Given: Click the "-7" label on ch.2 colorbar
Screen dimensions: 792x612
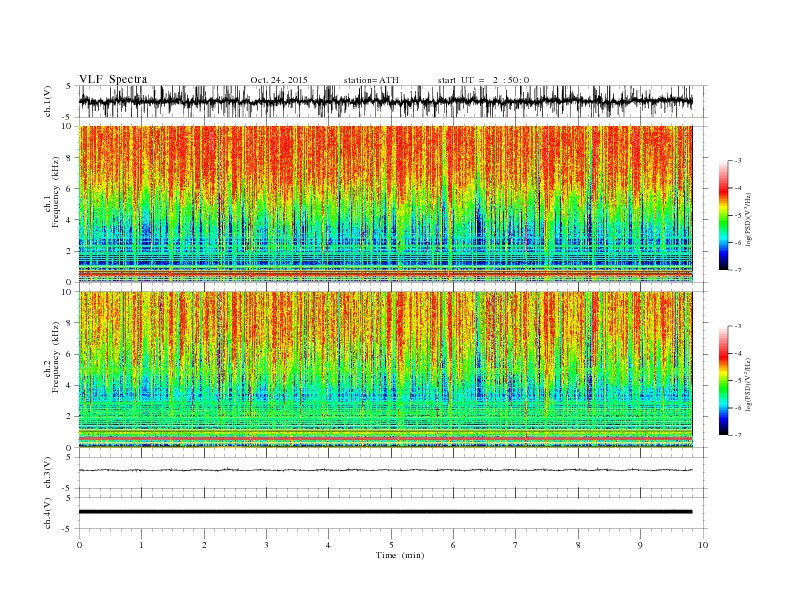Looking at the screenshot, I should coord(738,435).
